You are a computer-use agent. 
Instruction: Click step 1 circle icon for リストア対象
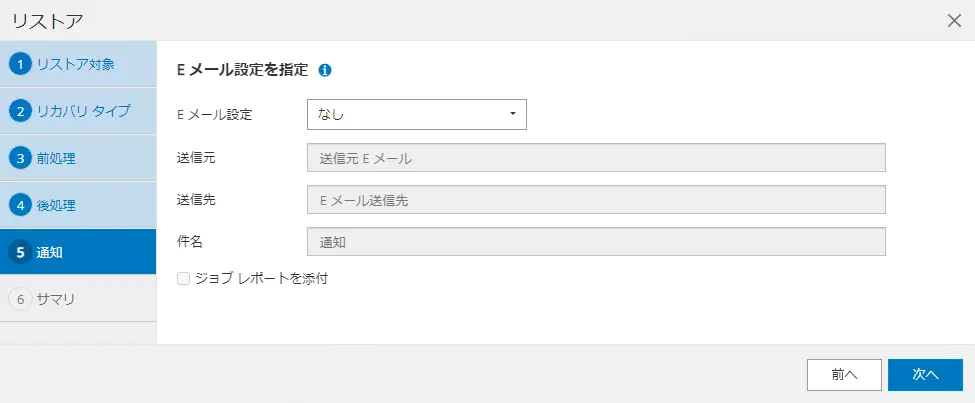click(x=21, y=64)
